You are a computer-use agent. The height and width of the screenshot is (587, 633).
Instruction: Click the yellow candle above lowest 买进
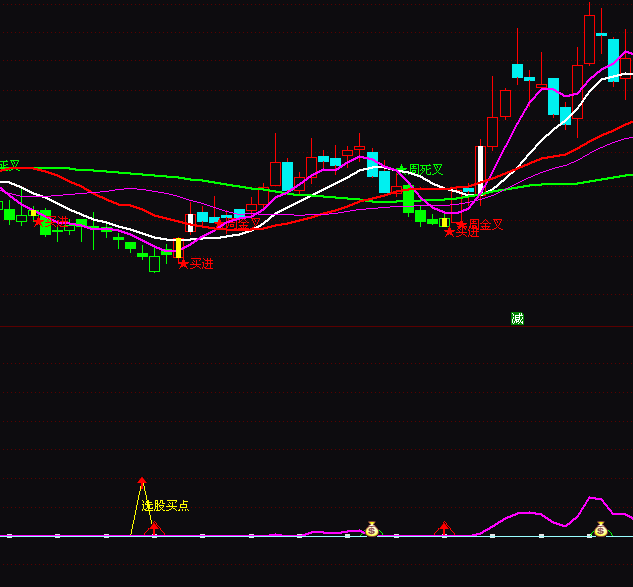178,247
